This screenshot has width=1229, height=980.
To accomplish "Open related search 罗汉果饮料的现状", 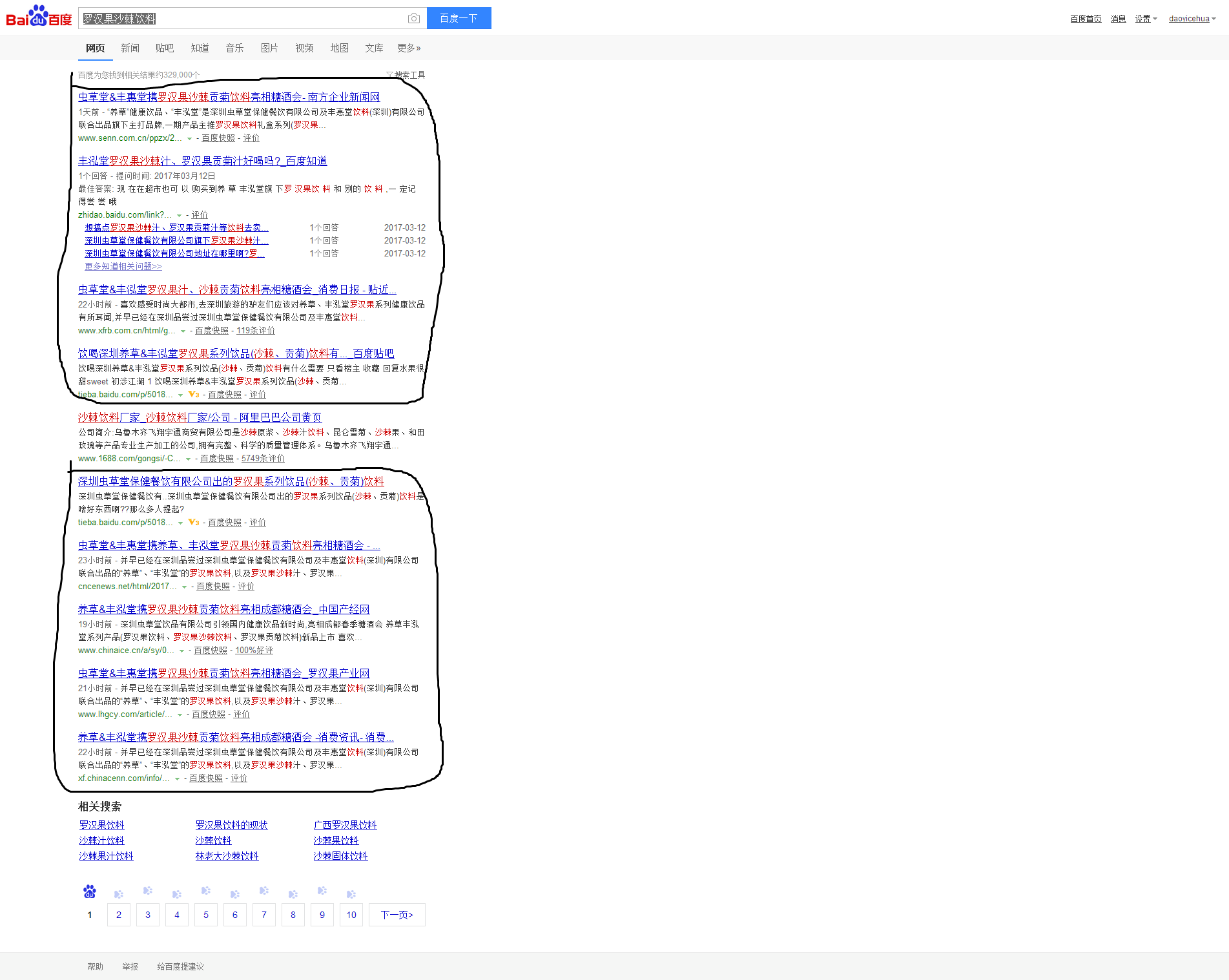I will (x=231, y=825).
